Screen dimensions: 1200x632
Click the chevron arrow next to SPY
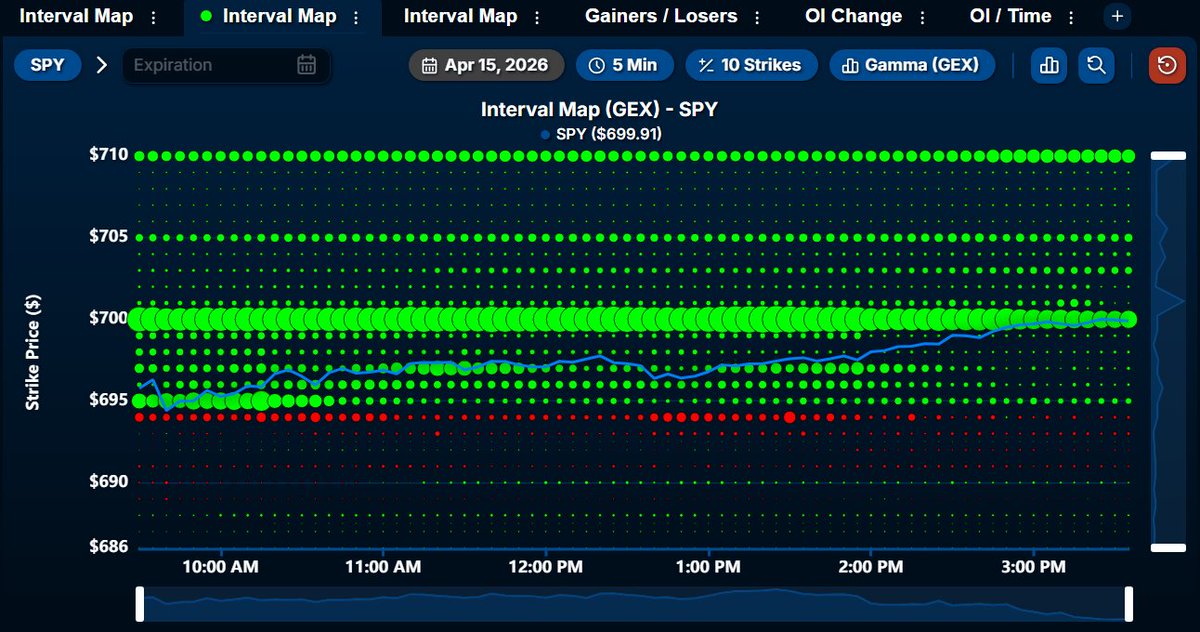(x=101, y=65)
